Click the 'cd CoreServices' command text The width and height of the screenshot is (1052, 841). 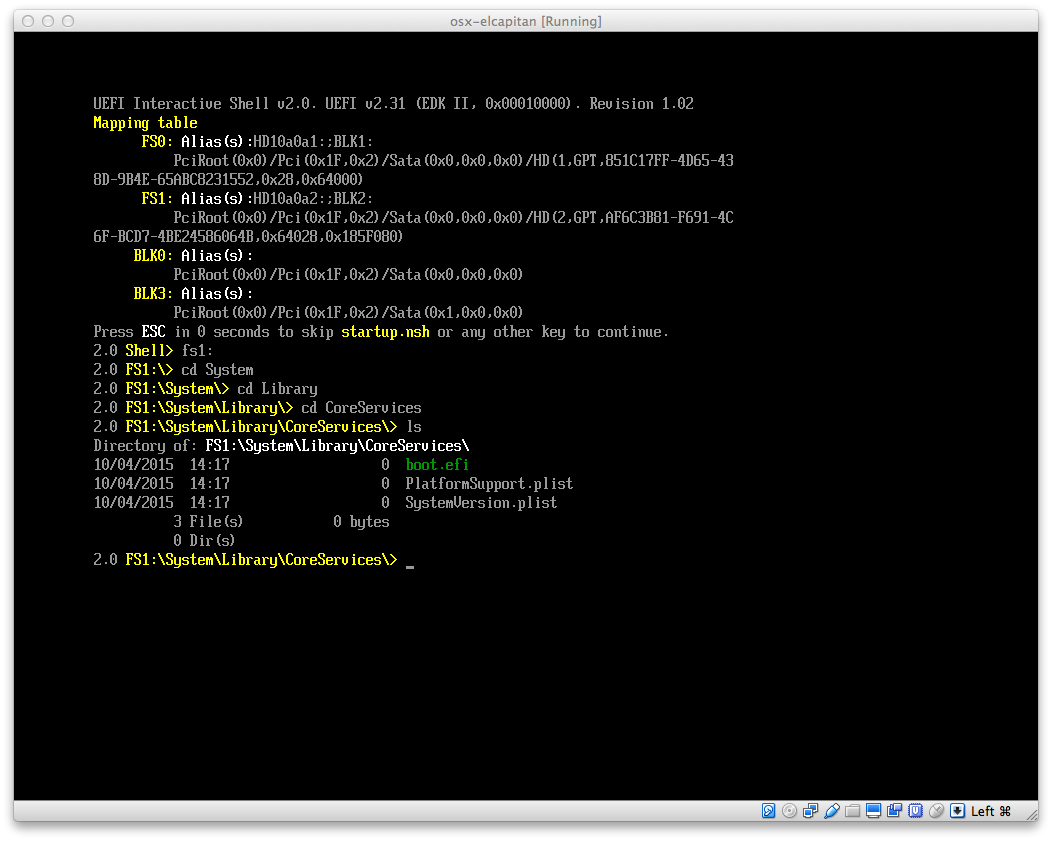click(x=361, y=408)
